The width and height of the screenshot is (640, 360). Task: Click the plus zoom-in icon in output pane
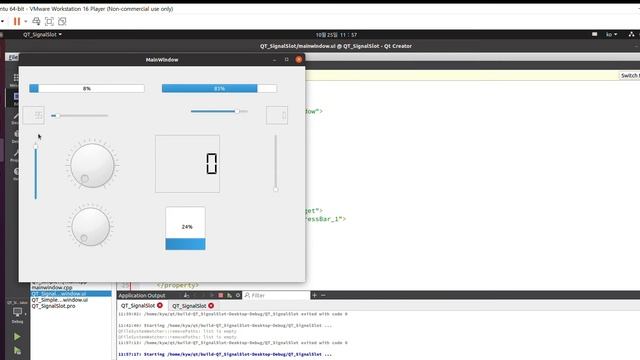point(314,295)
